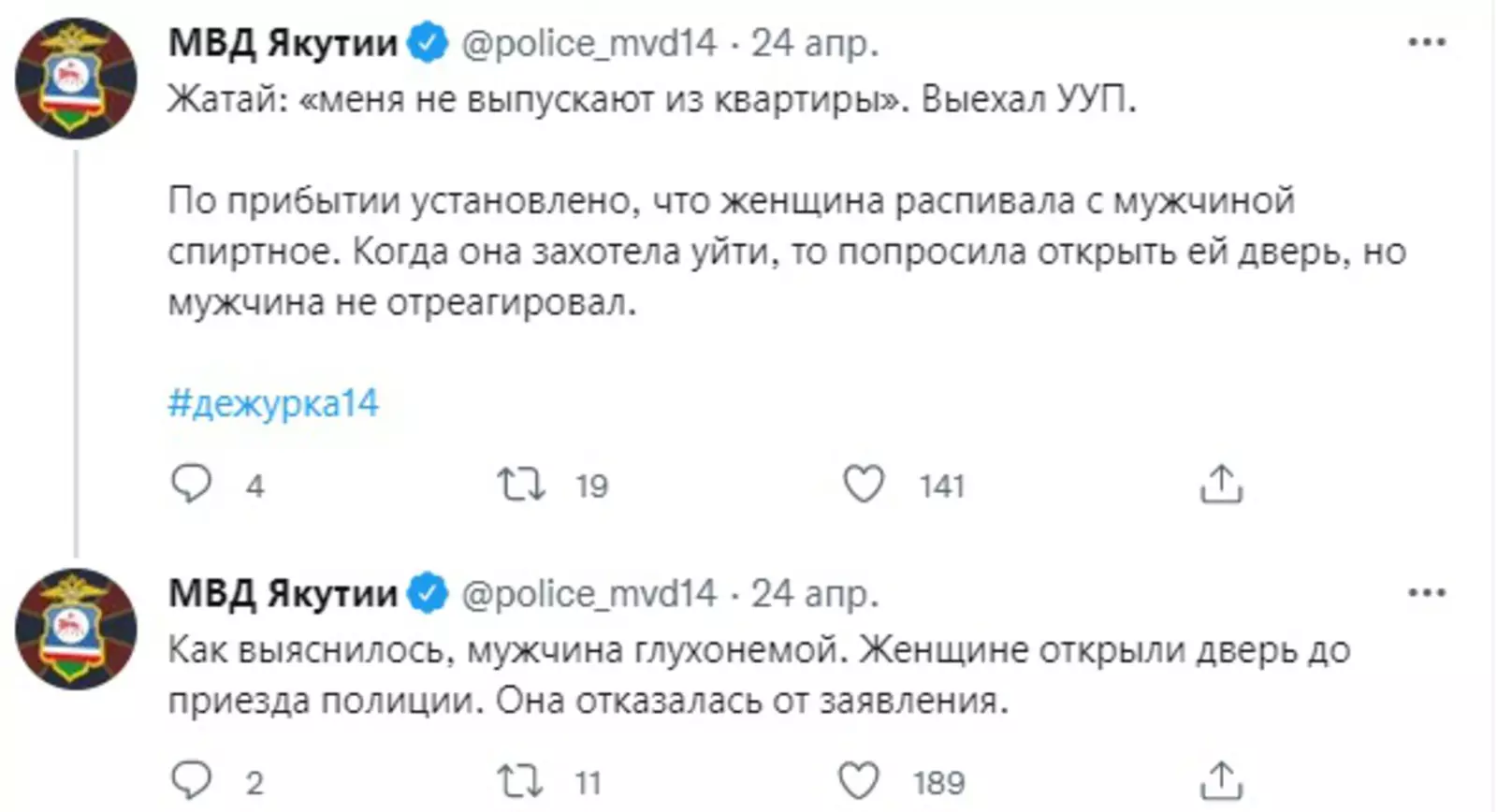
Task: Like the second tweet with 189 likes
Action: pyautogui.click(x=859, y=780)
